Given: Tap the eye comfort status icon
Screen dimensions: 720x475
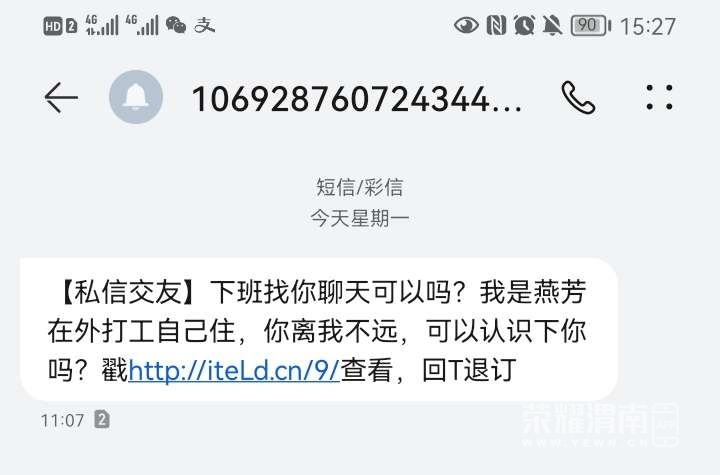Looking at the screenshot, I should [466, 25].
